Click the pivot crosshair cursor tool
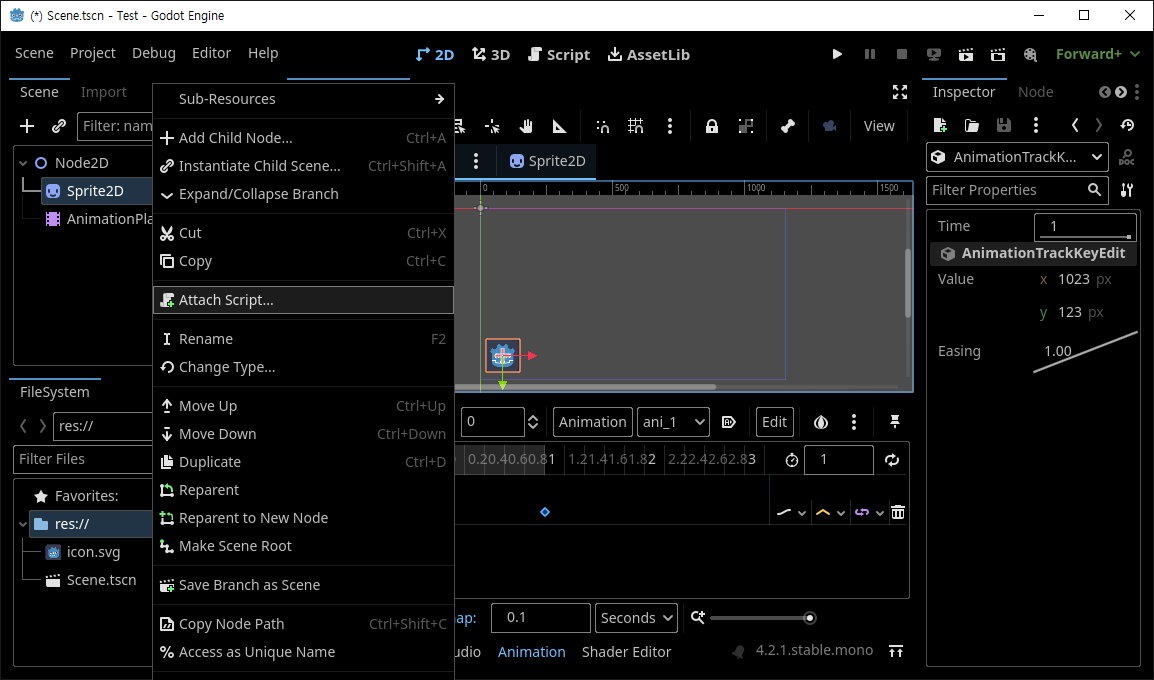This screenshot has width=1154, height=680. point(492,126)
